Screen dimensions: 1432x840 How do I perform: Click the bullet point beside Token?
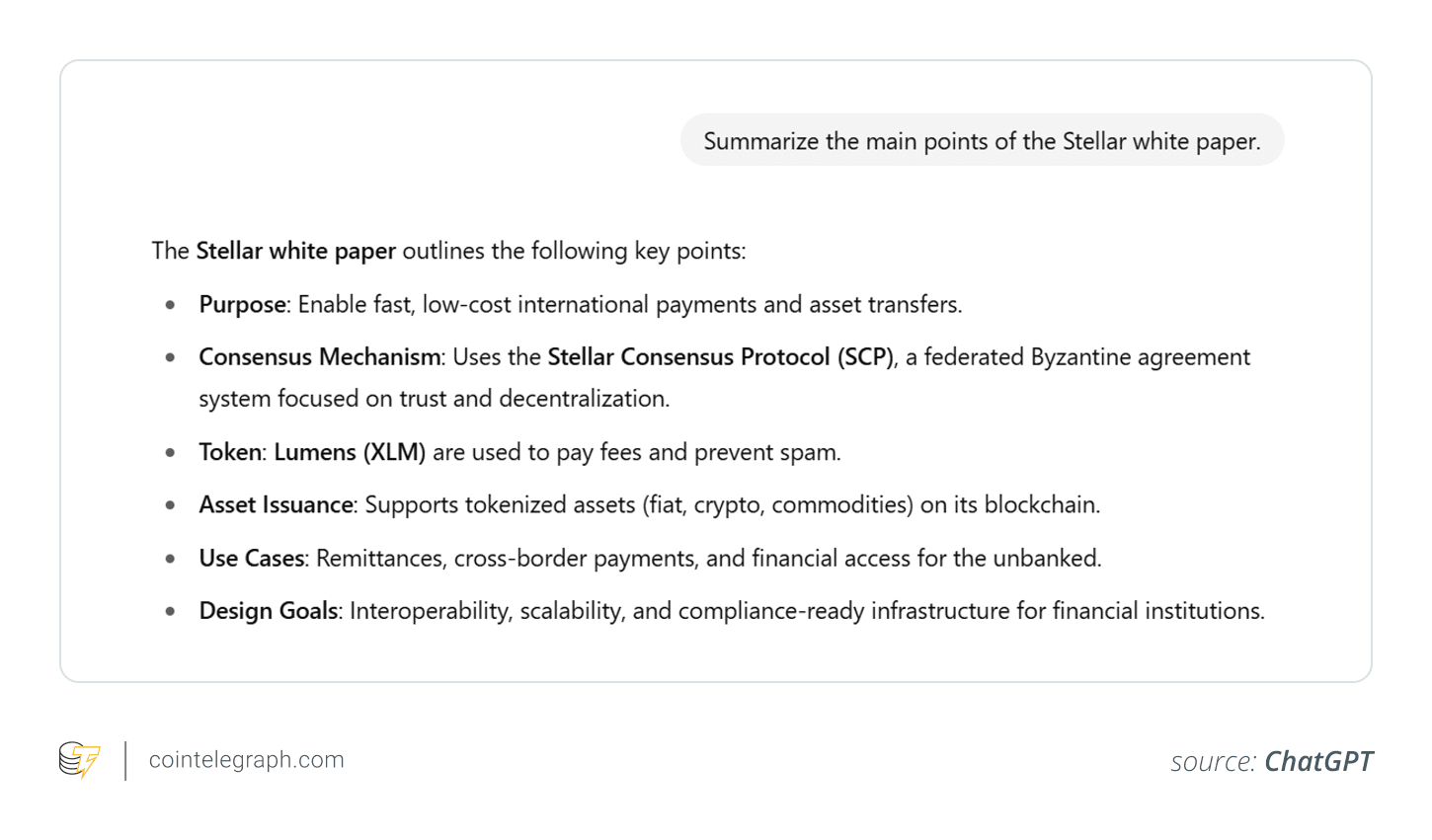click(171, 453)
